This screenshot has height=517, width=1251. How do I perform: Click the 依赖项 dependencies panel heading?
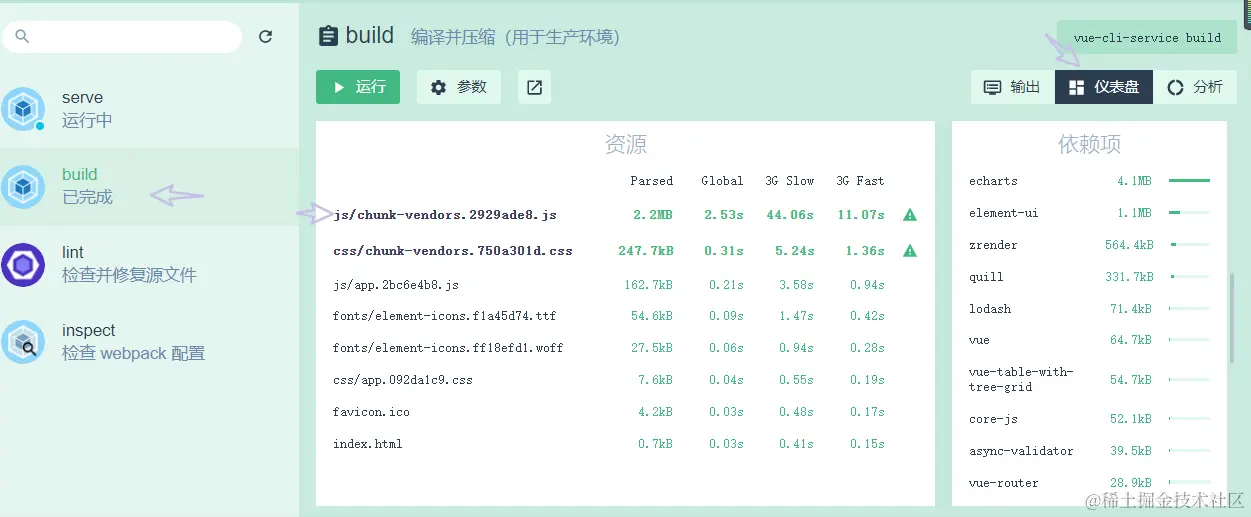coord(1089,145)
